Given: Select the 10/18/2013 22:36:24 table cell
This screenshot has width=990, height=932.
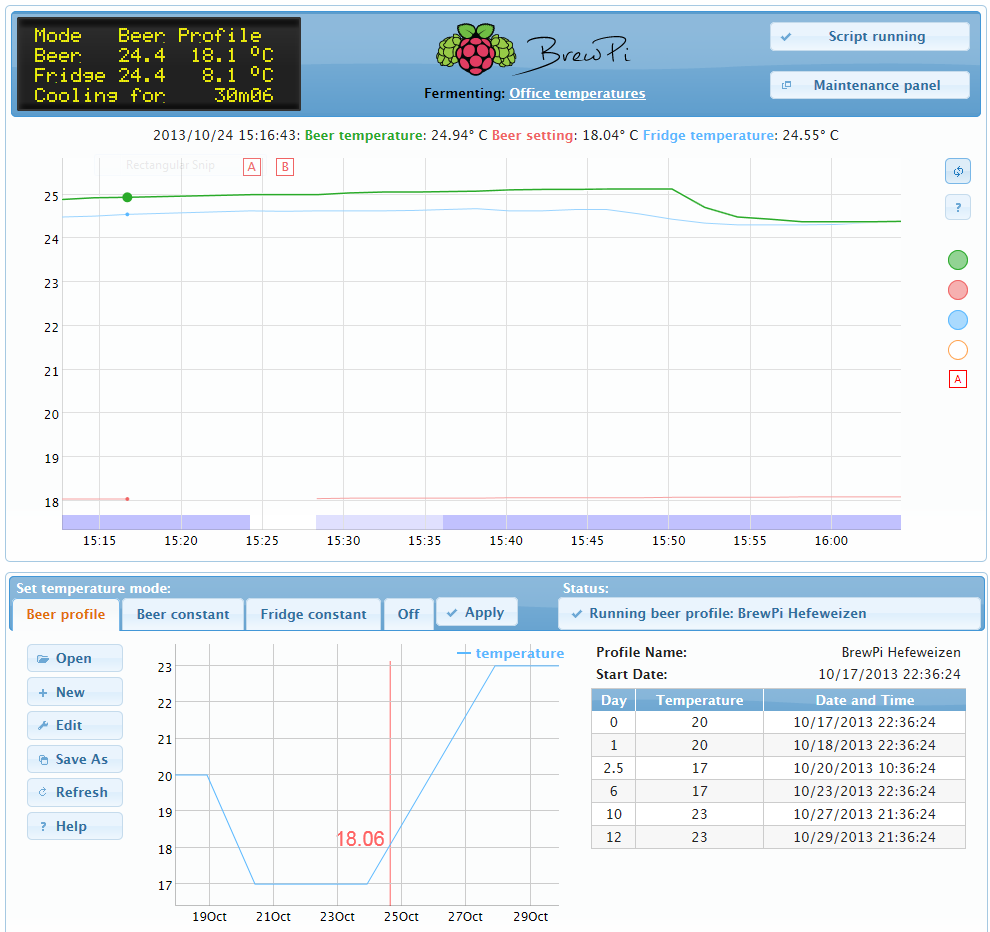Looking at the screenshot, I should click(x=864, y=745).
